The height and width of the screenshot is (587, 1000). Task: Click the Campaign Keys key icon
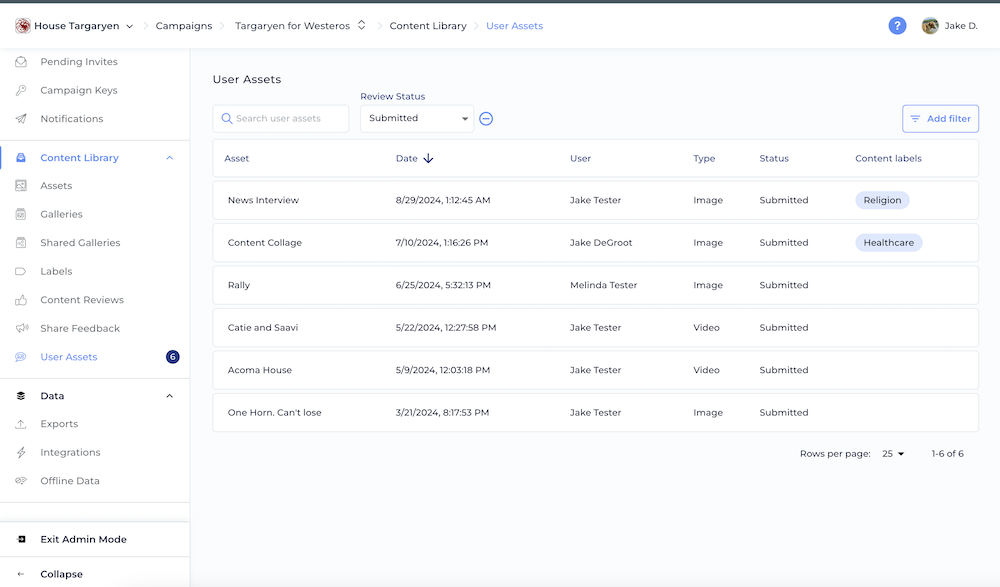[21, 90]
